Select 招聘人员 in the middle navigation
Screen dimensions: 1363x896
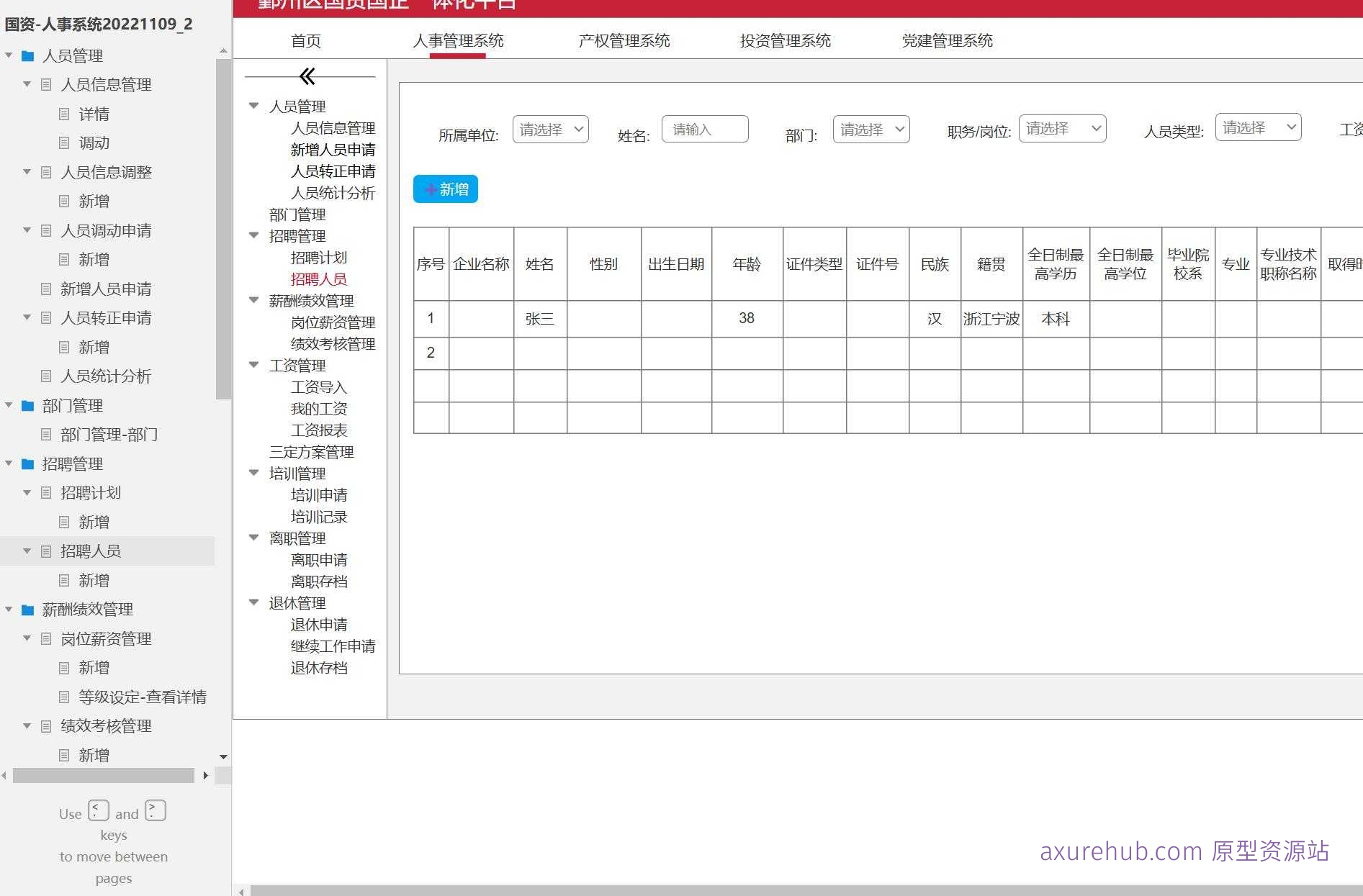pyautogui.click(x=319, y=279)
